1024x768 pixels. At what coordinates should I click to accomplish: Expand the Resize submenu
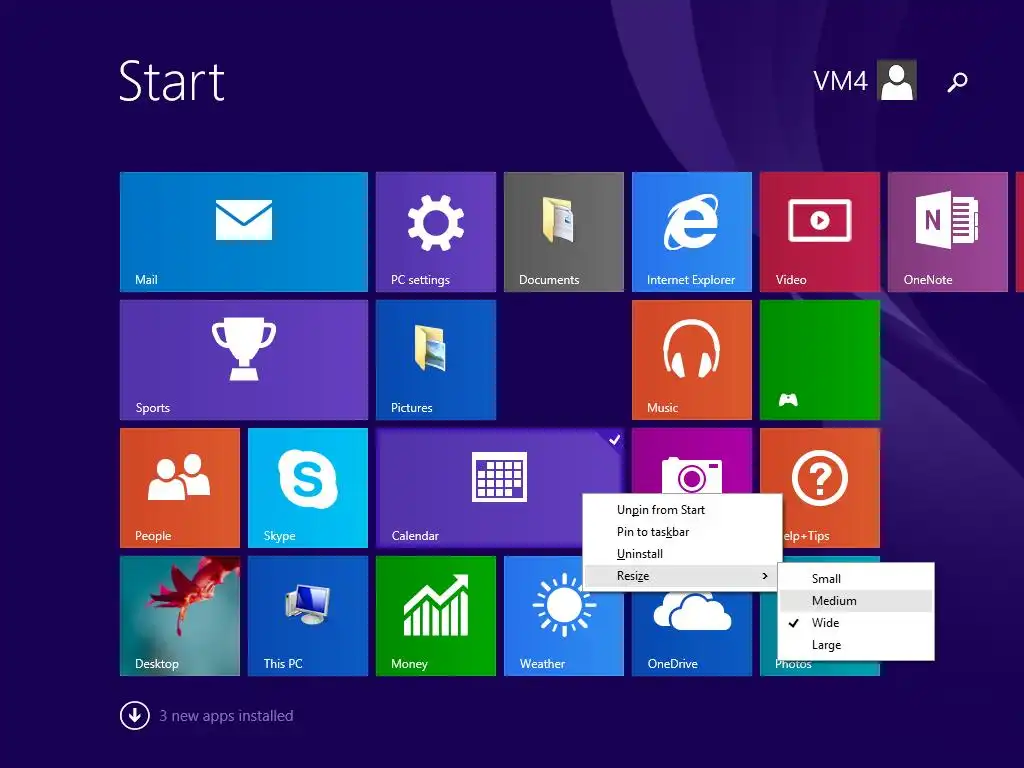[x=682, y=576]
